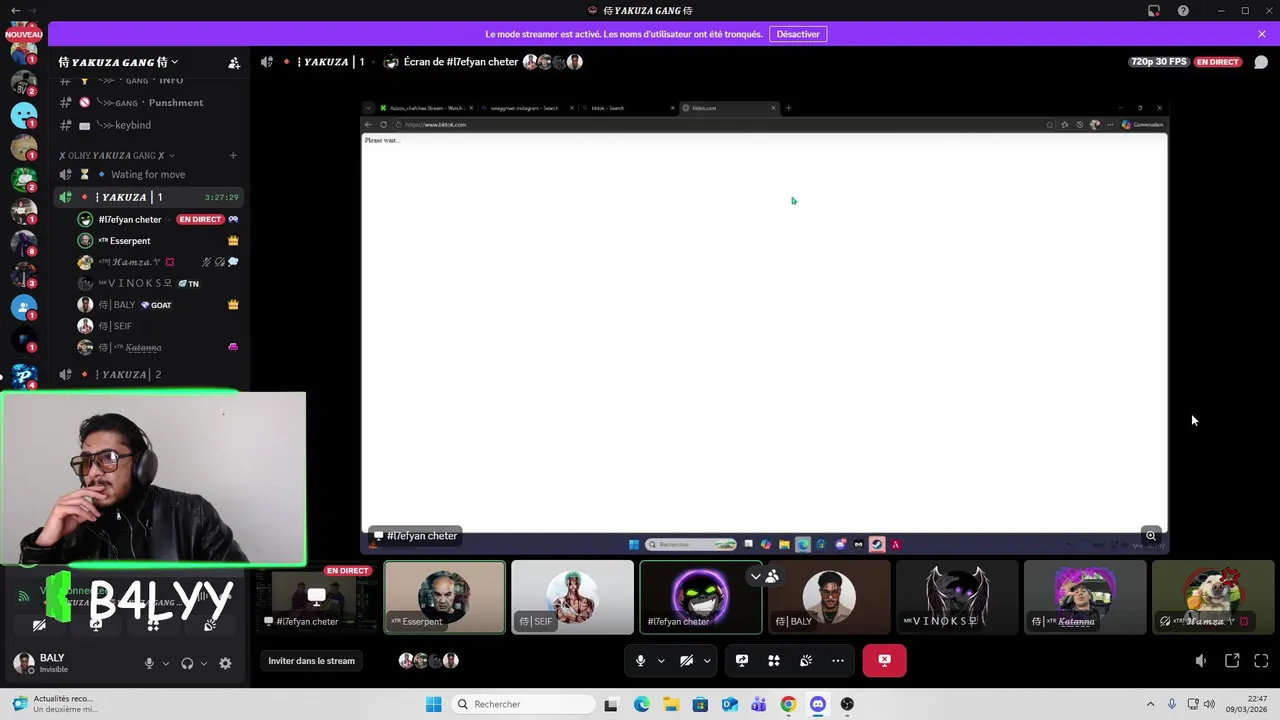
Task: Open the Discord inbox icon at top right
Action: 1154,11
